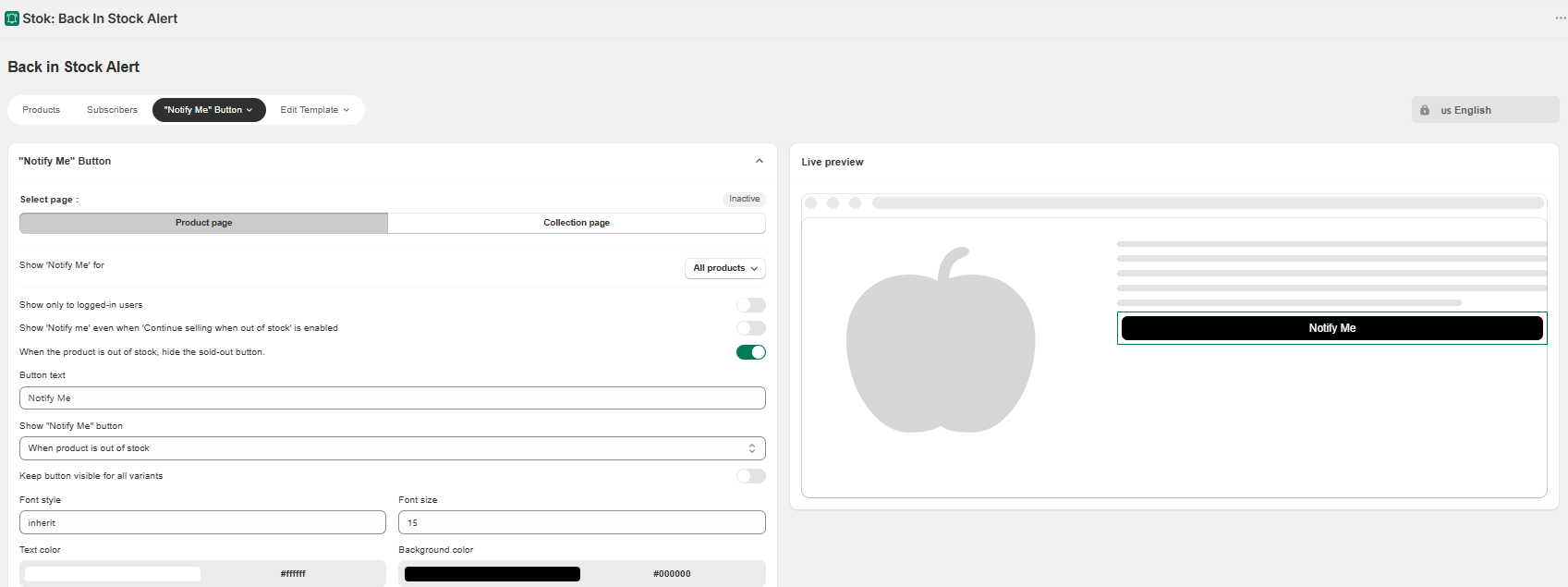Open Show "Notify Me" button select box
This screenshot has height=587, width=1568.
(x=393, y=448)
